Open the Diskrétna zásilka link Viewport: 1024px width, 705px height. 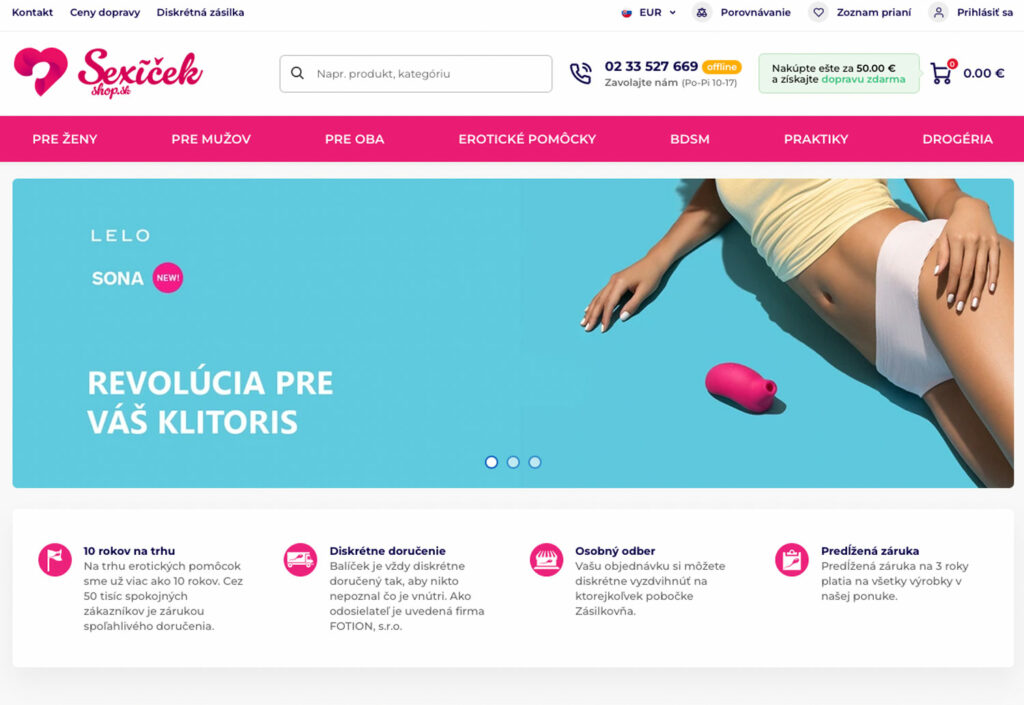pos(200,12)
